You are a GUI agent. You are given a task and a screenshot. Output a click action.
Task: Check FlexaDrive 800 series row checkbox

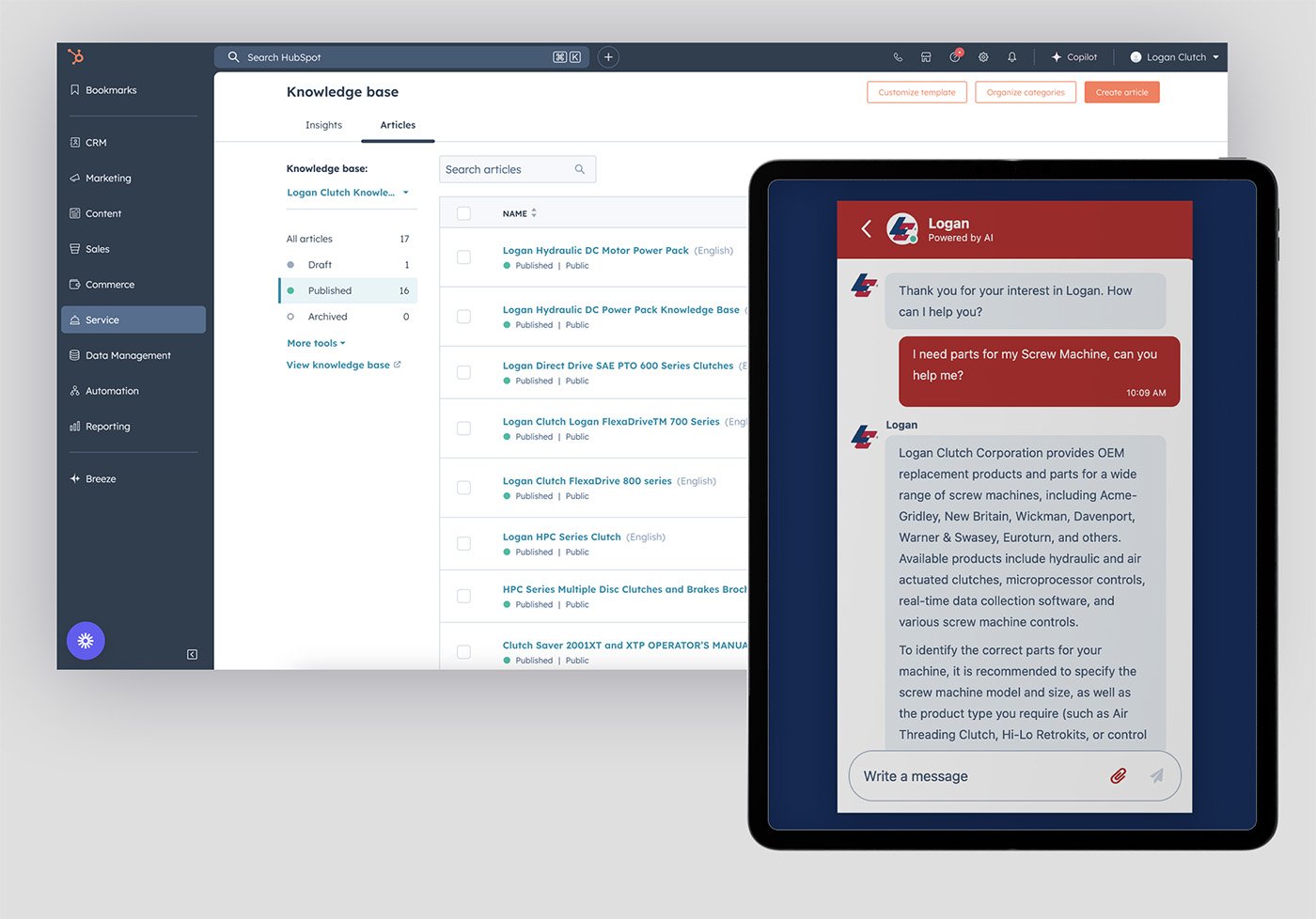click(x=463, y=488)
